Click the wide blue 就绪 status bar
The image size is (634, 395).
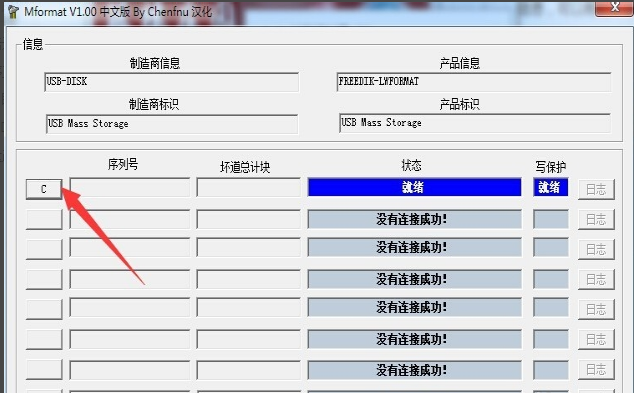click(414, 187)
